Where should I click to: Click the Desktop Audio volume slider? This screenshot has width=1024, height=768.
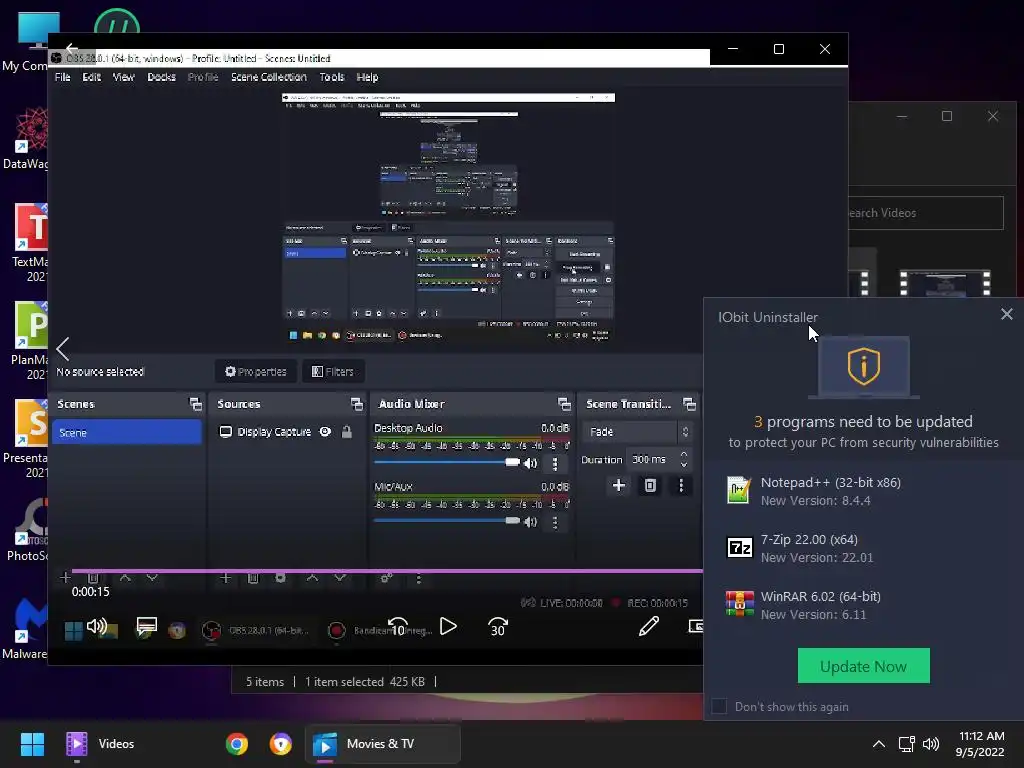[x=447, y=462]
